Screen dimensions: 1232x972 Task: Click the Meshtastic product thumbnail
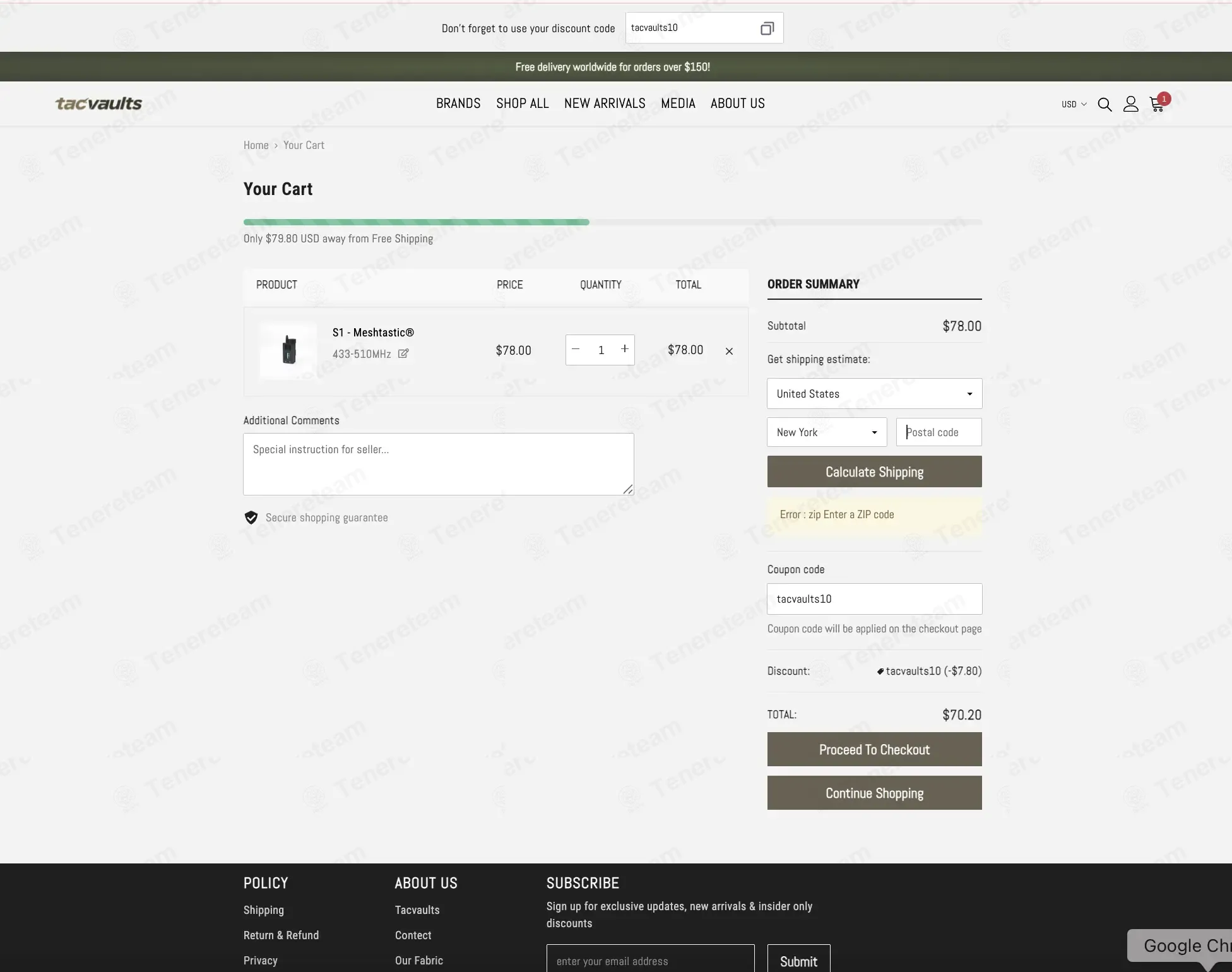coord(288,350)
